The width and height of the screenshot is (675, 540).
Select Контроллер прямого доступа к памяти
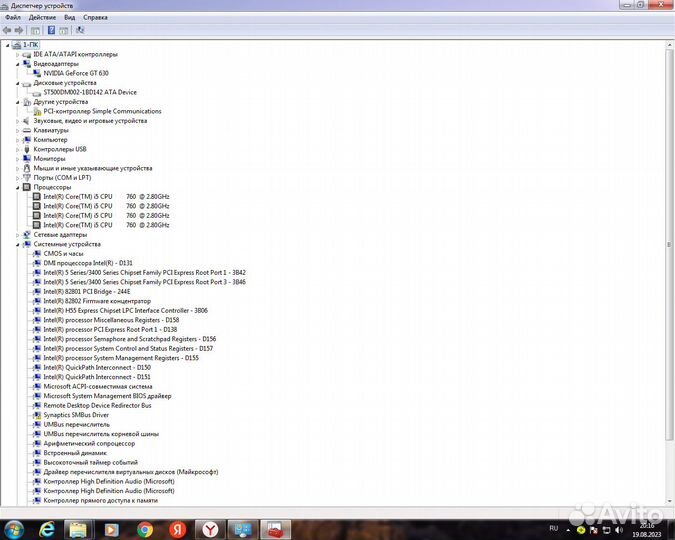click(x=100, y=500)
